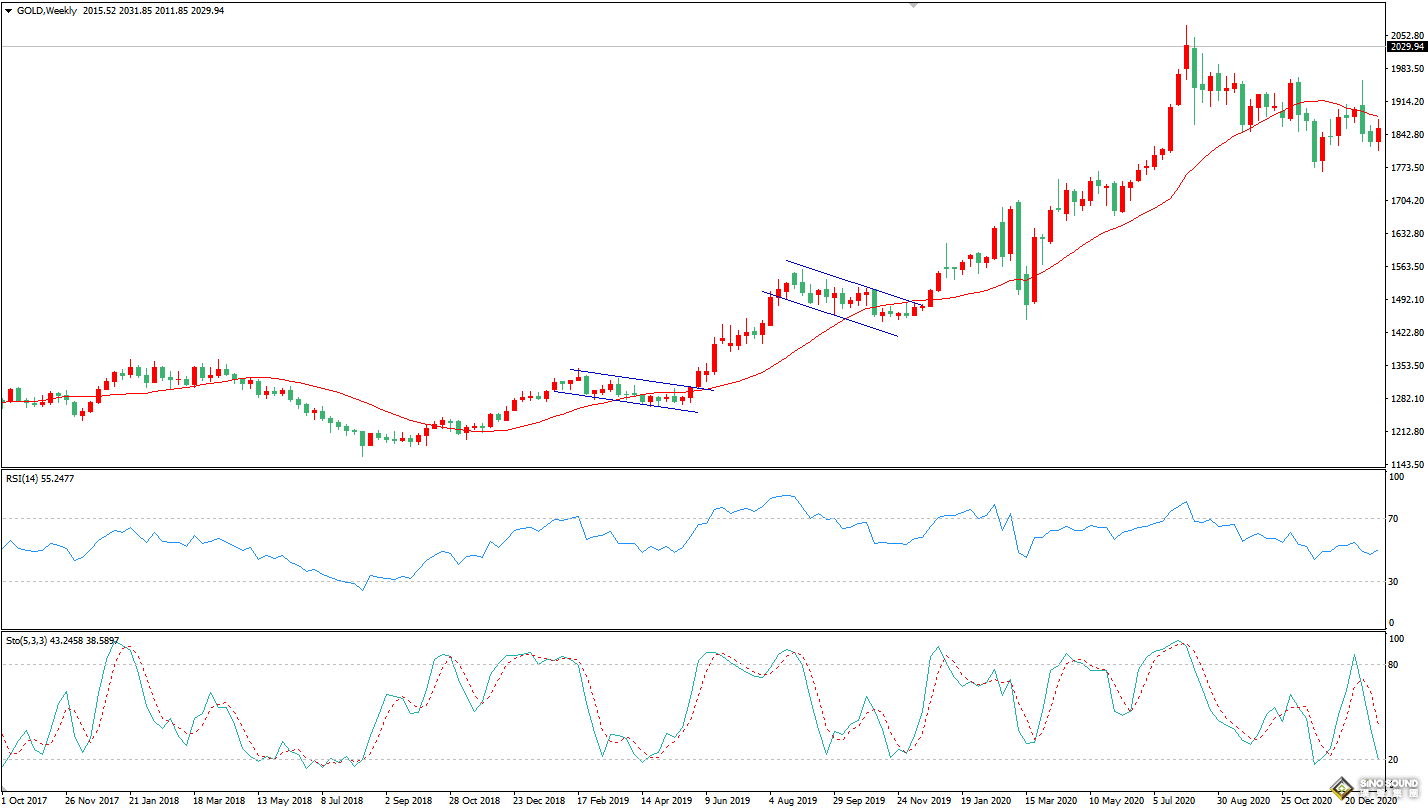Click the 21 Jan 2018 date label
The height and width of the screenshot is (810, 1428).
coord(155,801)
